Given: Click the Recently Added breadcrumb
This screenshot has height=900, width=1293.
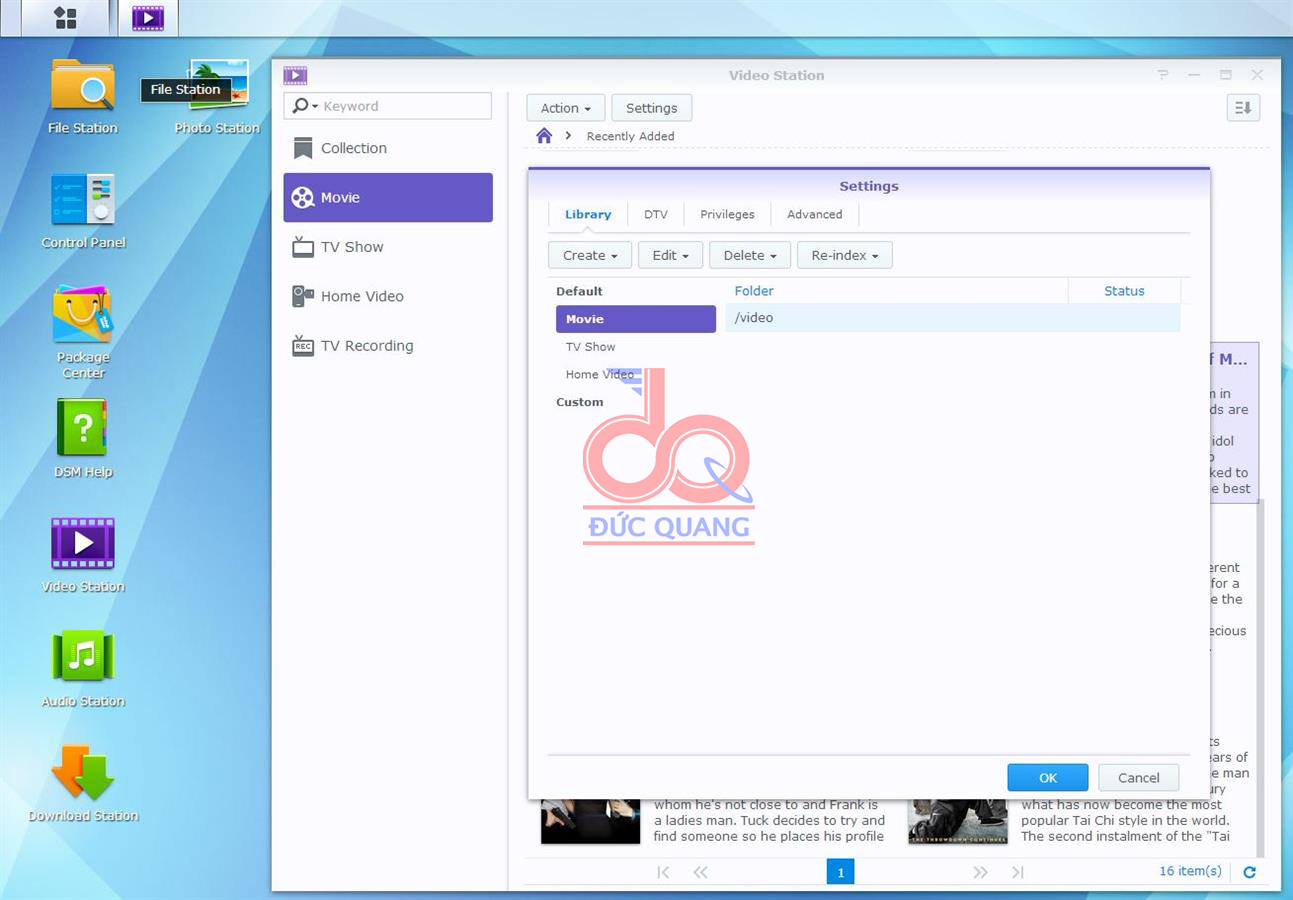Looking at the screenshot, I should coord(630,136).
